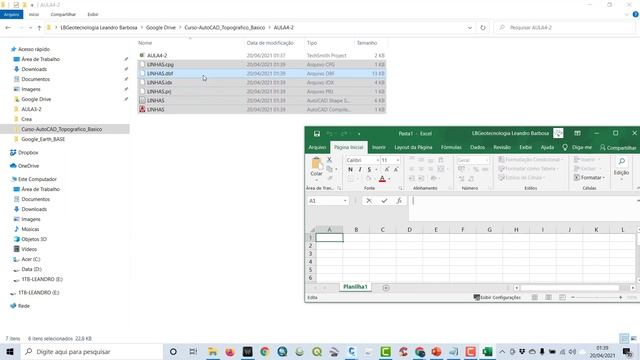Go up one folder level in Explorer
This screenshot has width=640, height=360.
click(39, 27)
